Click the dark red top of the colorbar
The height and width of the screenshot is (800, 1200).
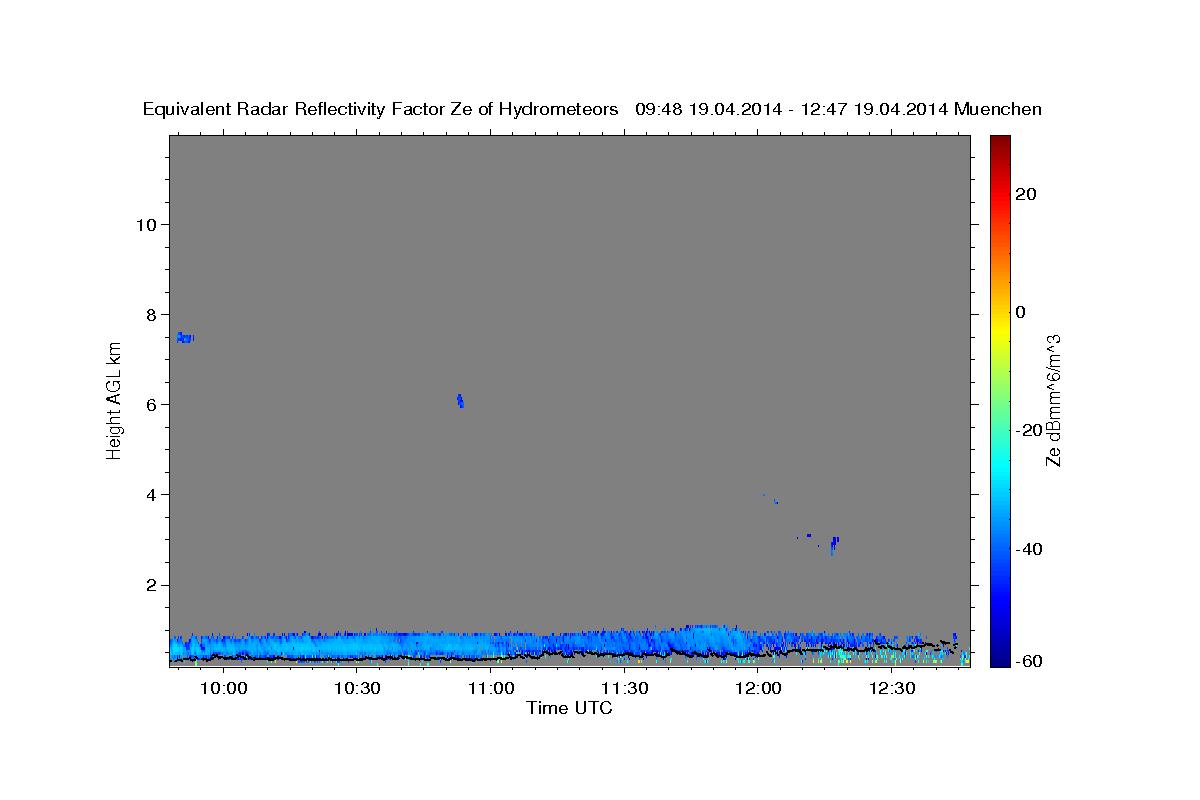(1000, 143)
